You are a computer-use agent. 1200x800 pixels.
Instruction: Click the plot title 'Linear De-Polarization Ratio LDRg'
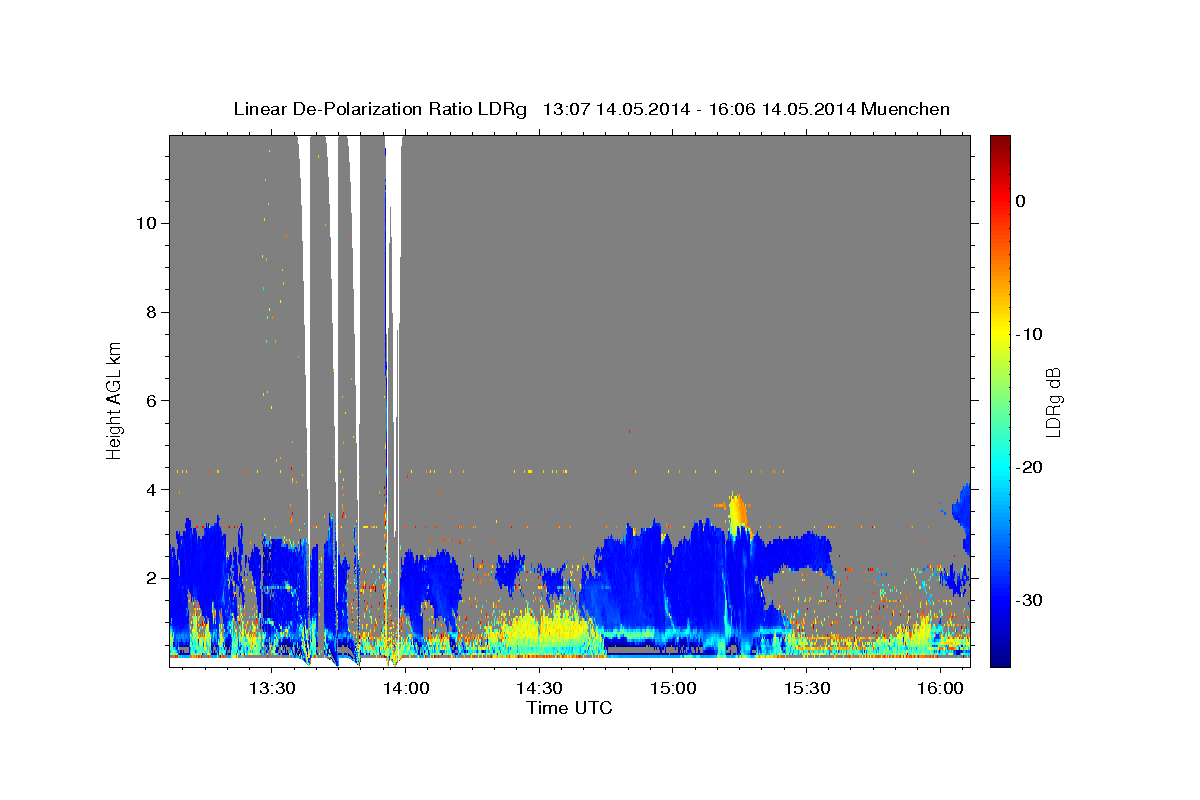click(x=380, y=109)
